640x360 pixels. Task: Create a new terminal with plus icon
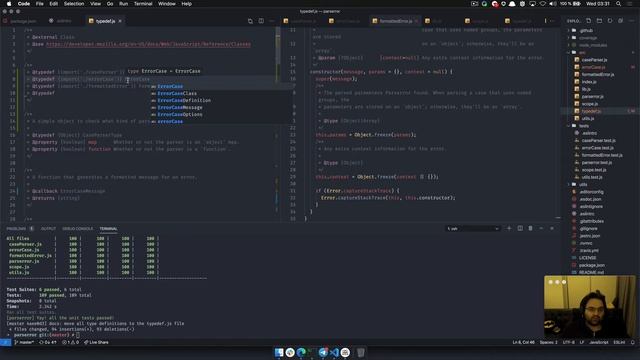pos(509,229)
